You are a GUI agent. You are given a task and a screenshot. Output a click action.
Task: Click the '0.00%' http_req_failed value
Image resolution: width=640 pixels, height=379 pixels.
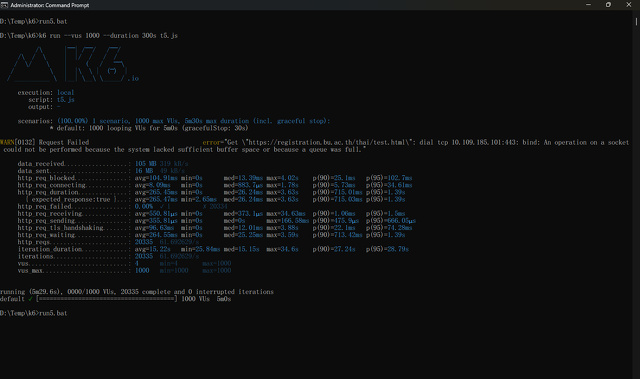point(144,206)
